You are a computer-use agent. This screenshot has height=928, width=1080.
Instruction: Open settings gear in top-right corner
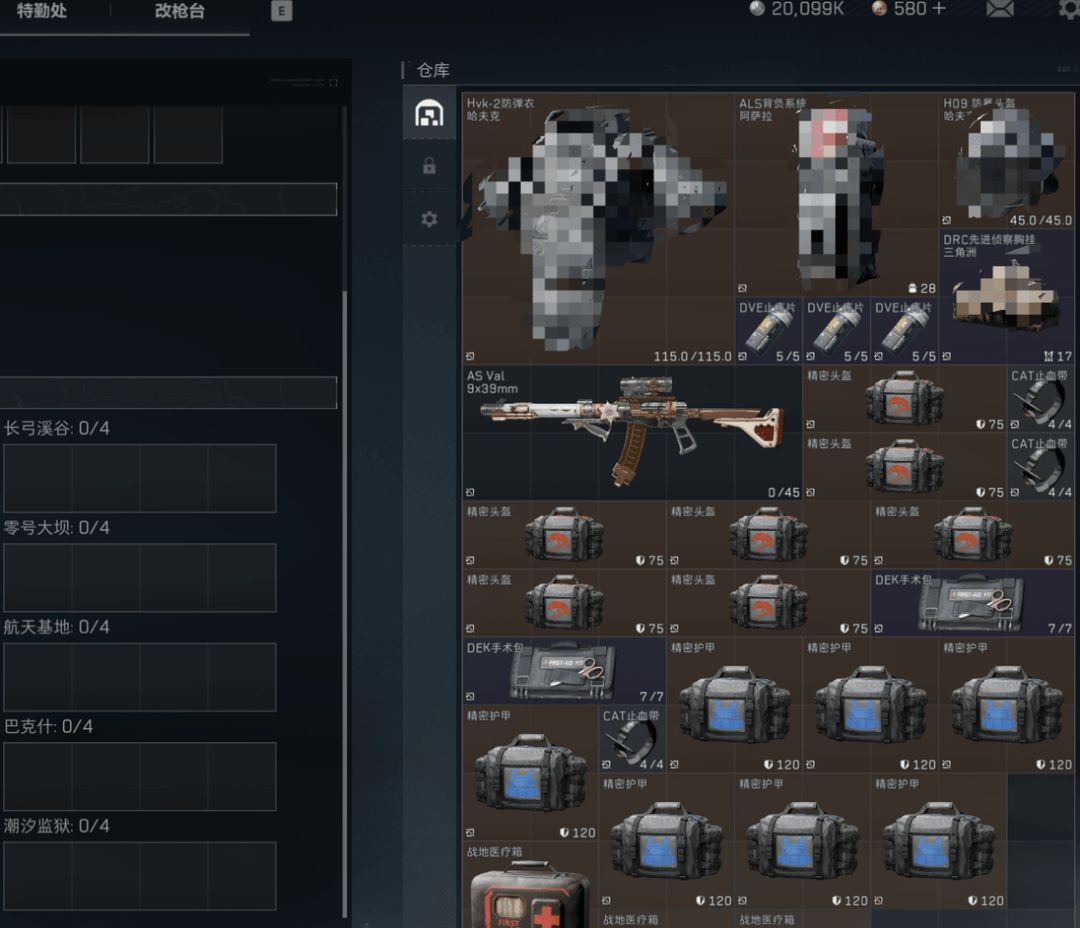point(1069,9)
